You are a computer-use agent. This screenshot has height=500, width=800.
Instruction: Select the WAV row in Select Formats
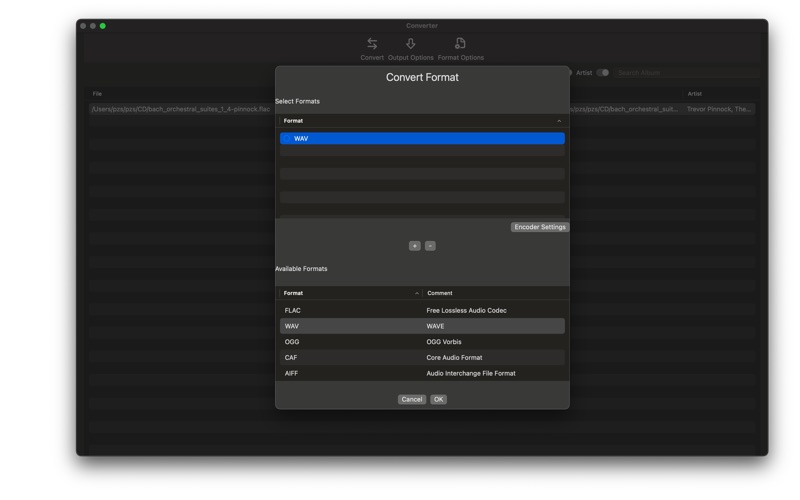pos(422,138)
